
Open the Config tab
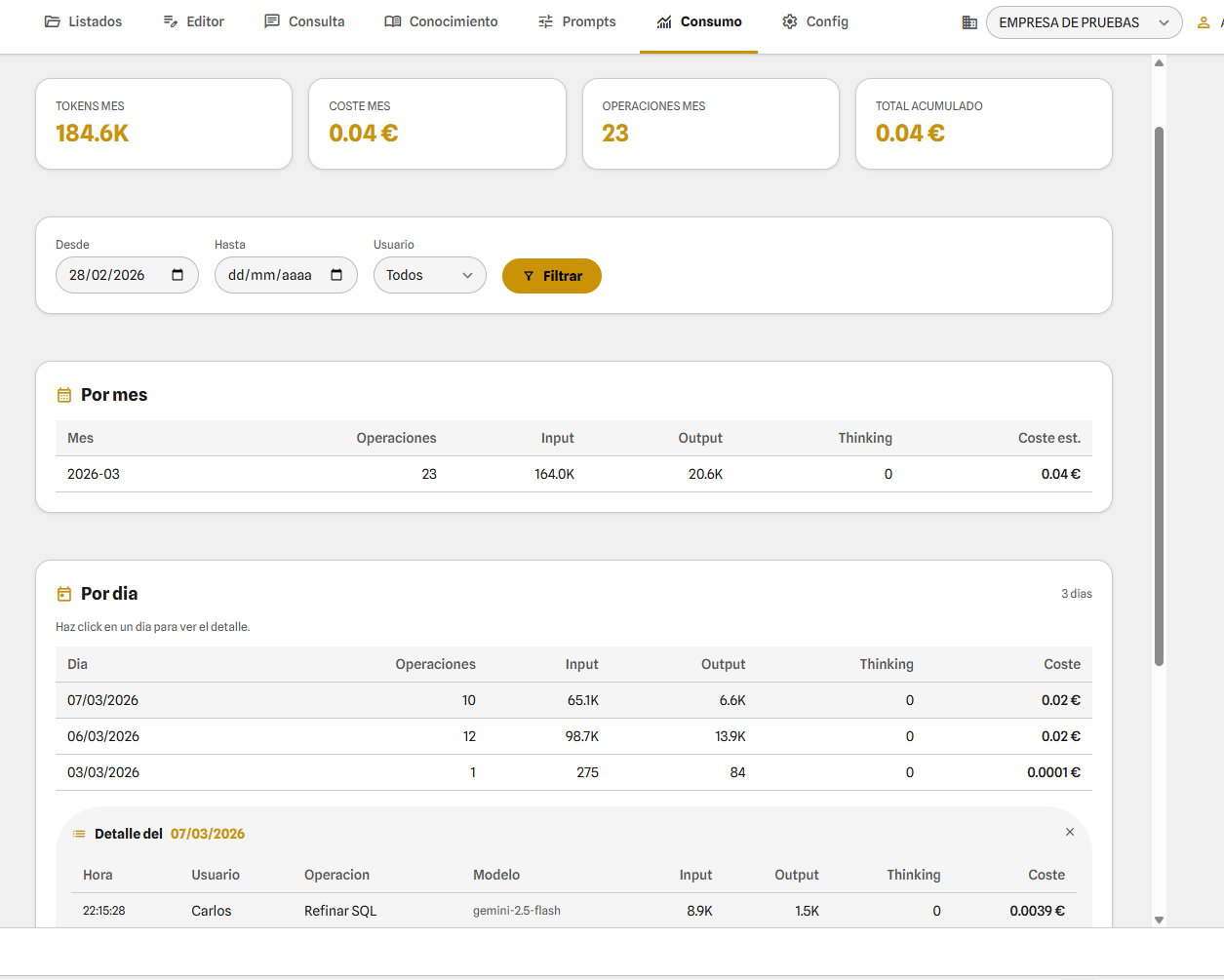point(815,21)
